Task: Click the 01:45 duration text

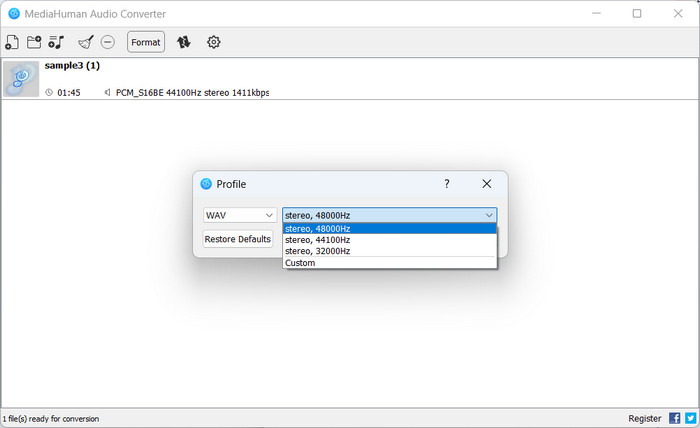Action: [69, 92]
